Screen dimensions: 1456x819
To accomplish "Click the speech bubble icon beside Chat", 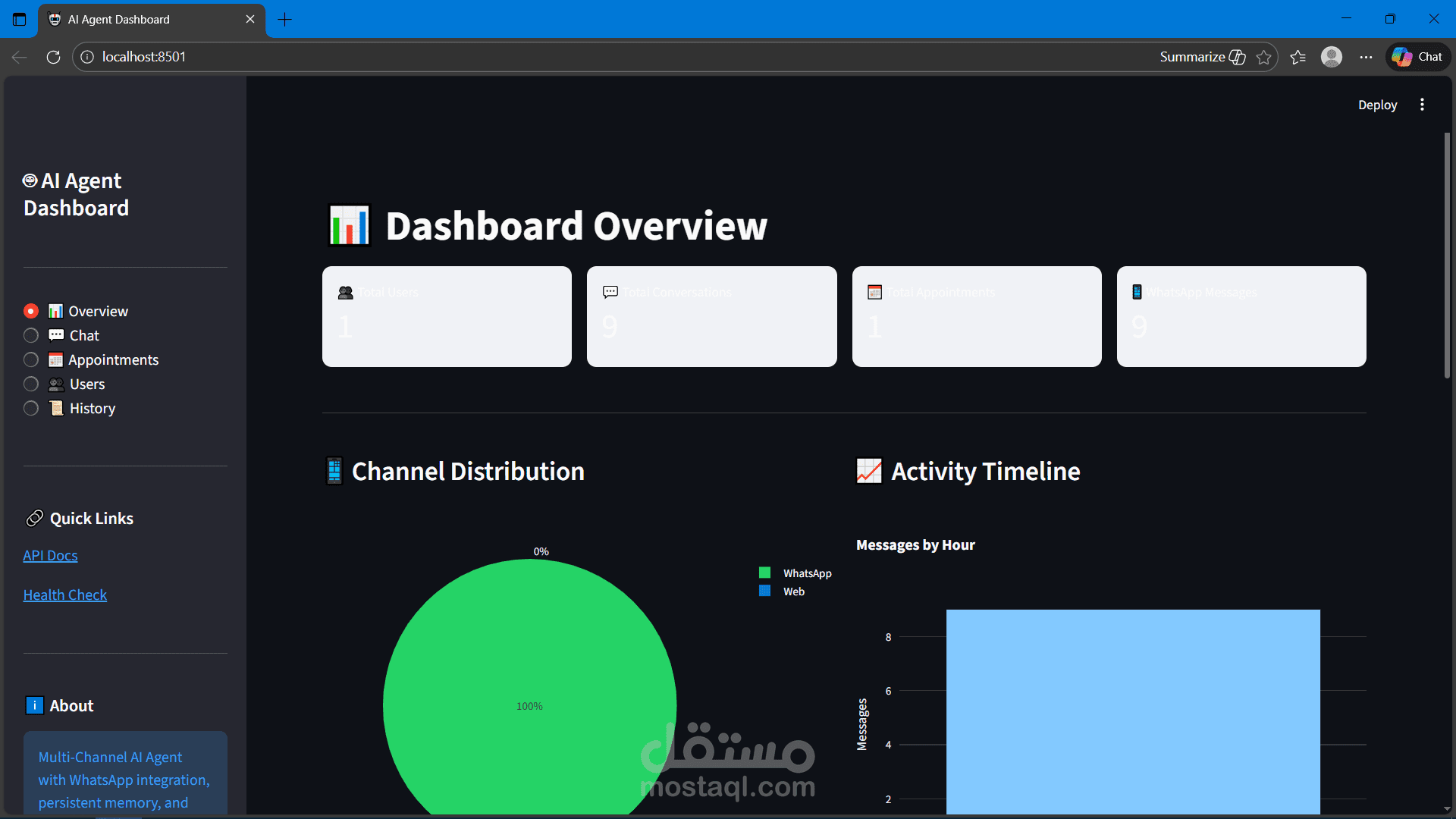I will (56, 335).
